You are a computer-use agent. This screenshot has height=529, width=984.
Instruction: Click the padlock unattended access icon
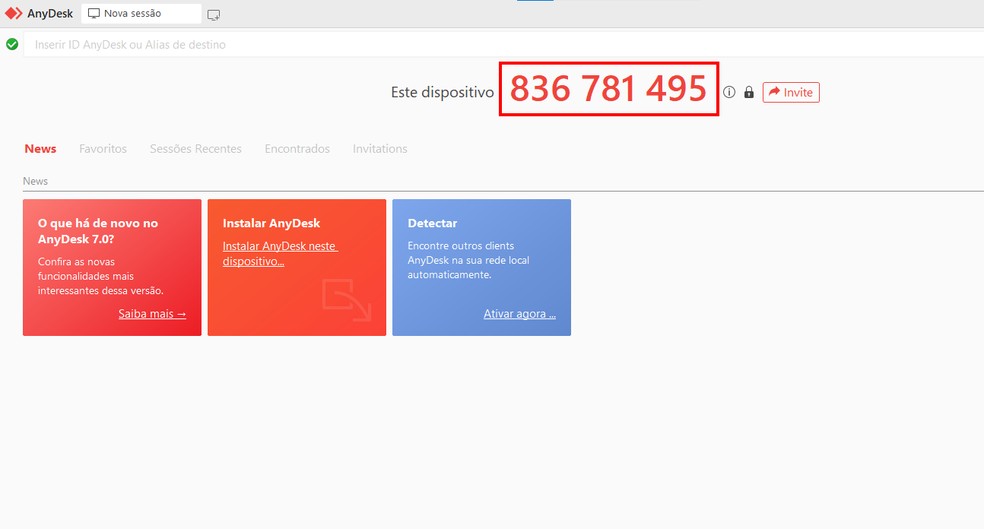coord(749,92)
